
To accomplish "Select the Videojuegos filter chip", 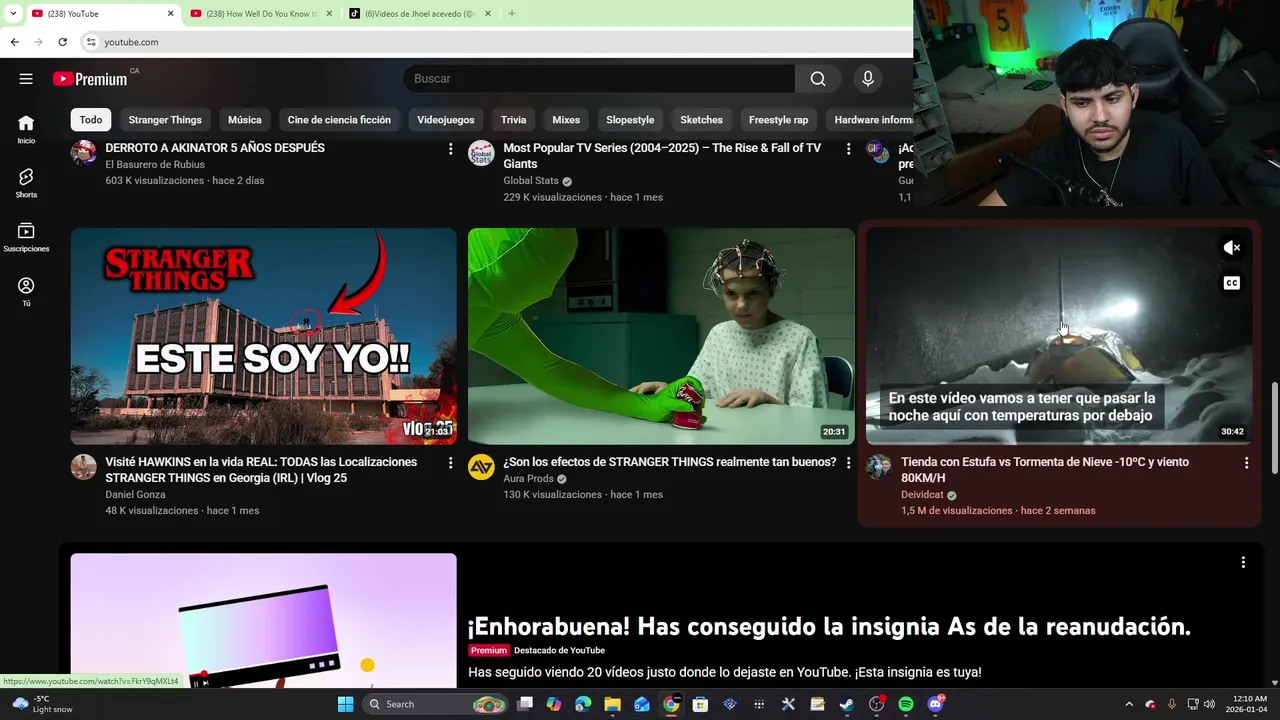I will pos(446,120).
